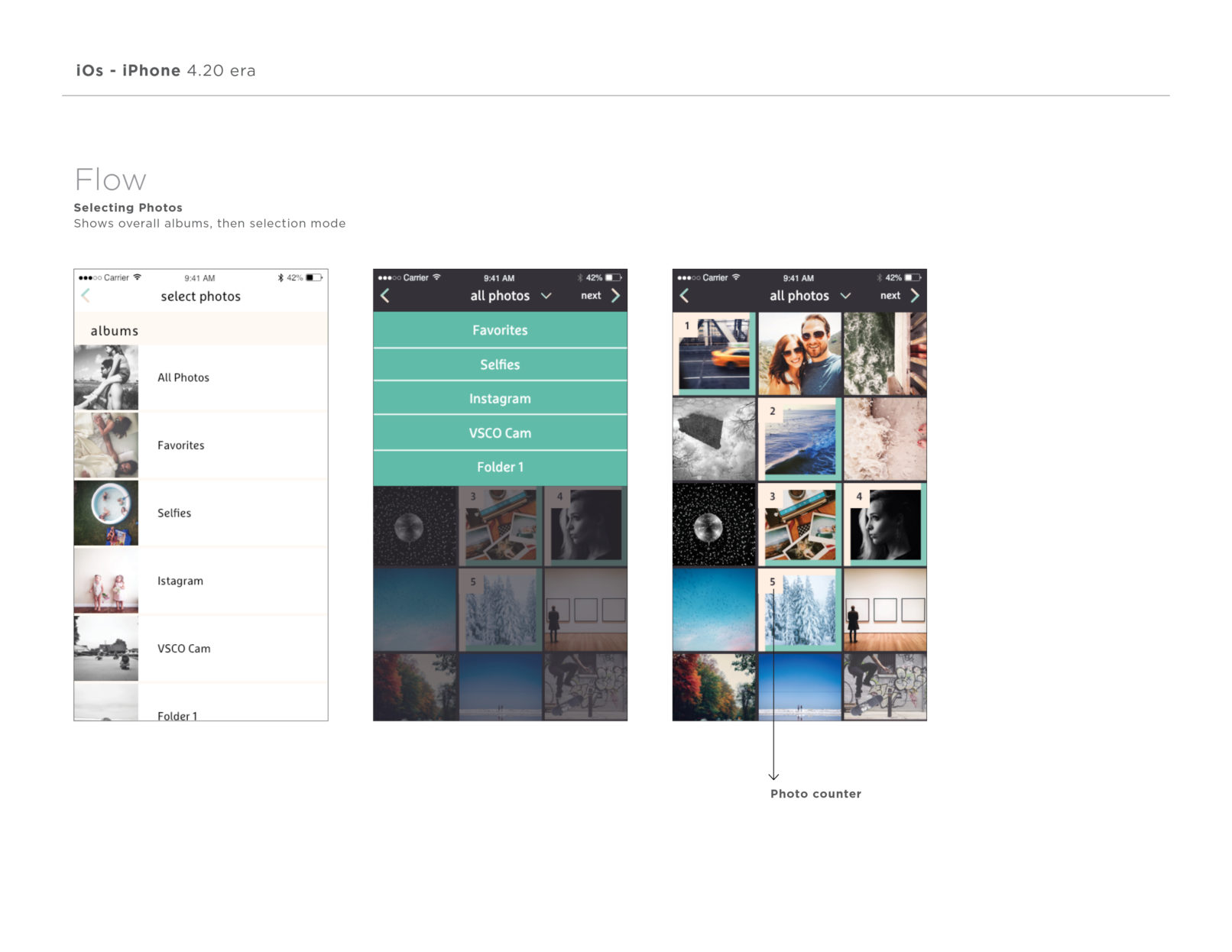This screenshot has height=952, width=1232.
Task: Tap back arrow on select photos screen
Action: pos(86,296)
